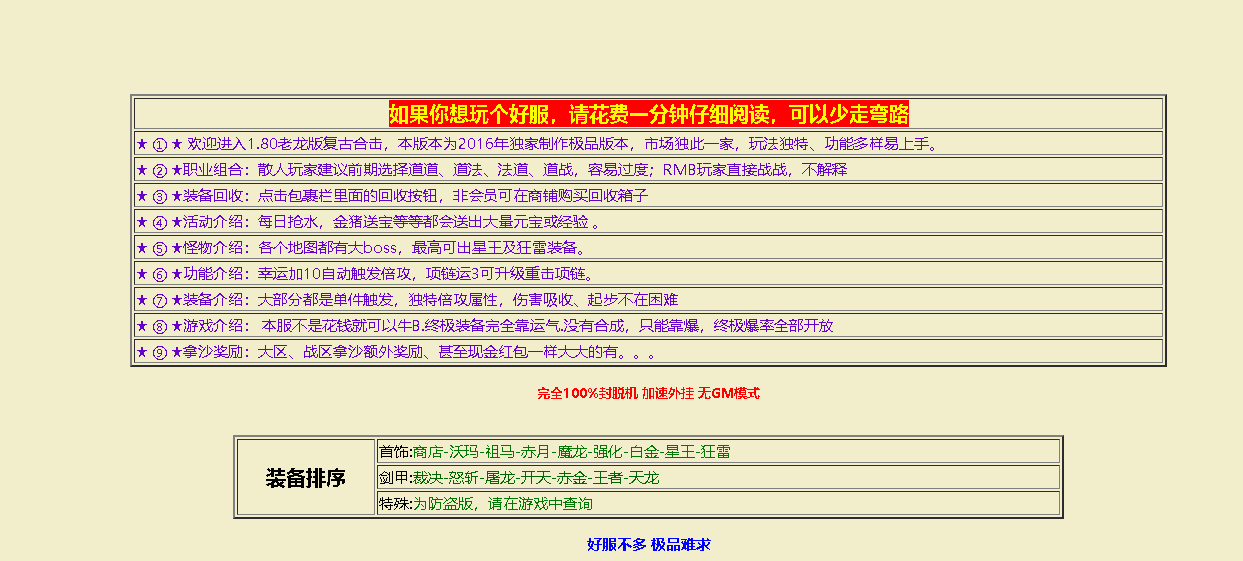Screen dimensions: 1243x561
Task: Click the 拿沙奖励 row text
Action: tap(420, 352)
